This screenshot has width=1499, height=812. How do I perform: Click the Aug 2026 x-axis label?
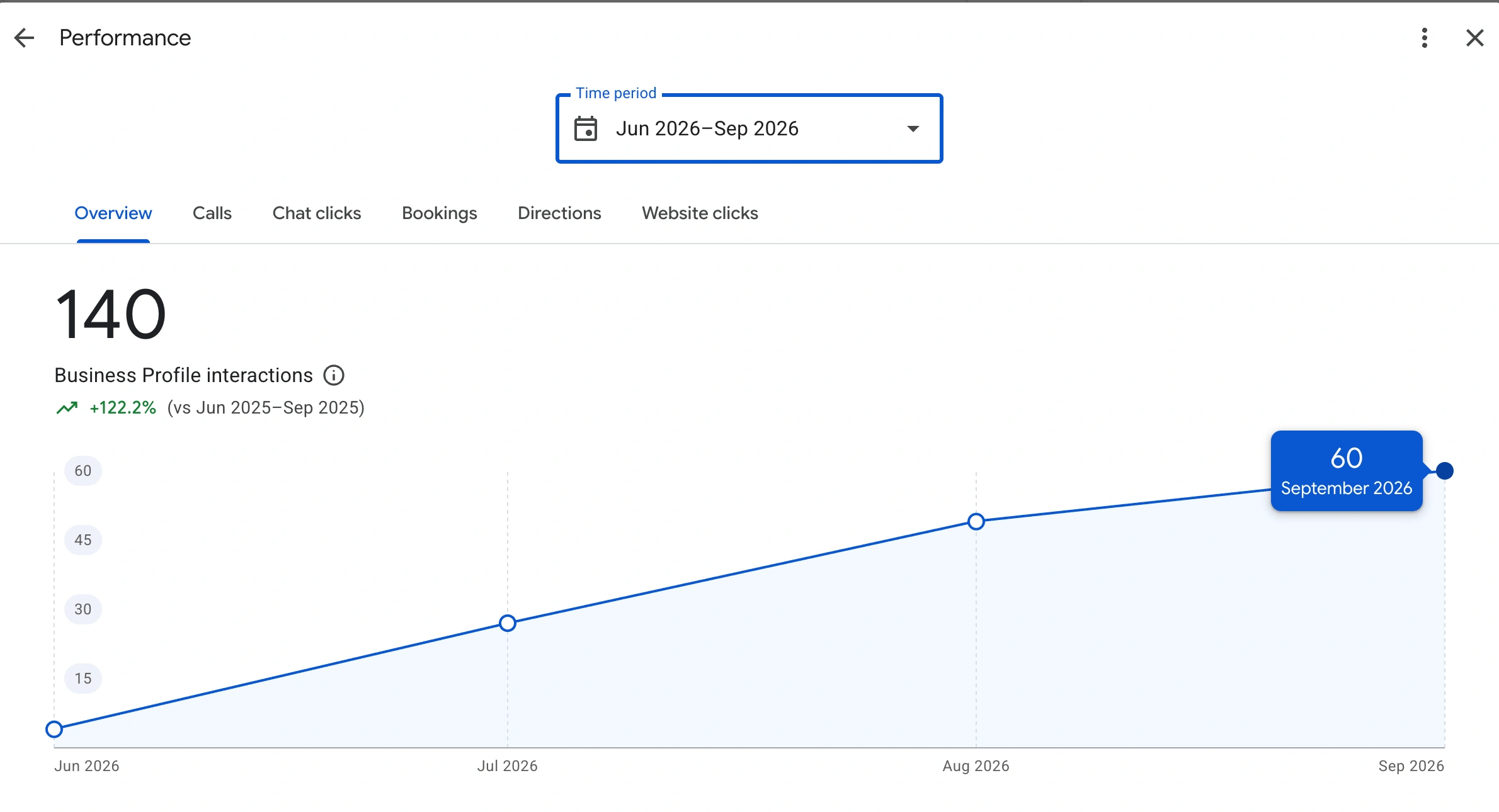click(x=976, y=766)
